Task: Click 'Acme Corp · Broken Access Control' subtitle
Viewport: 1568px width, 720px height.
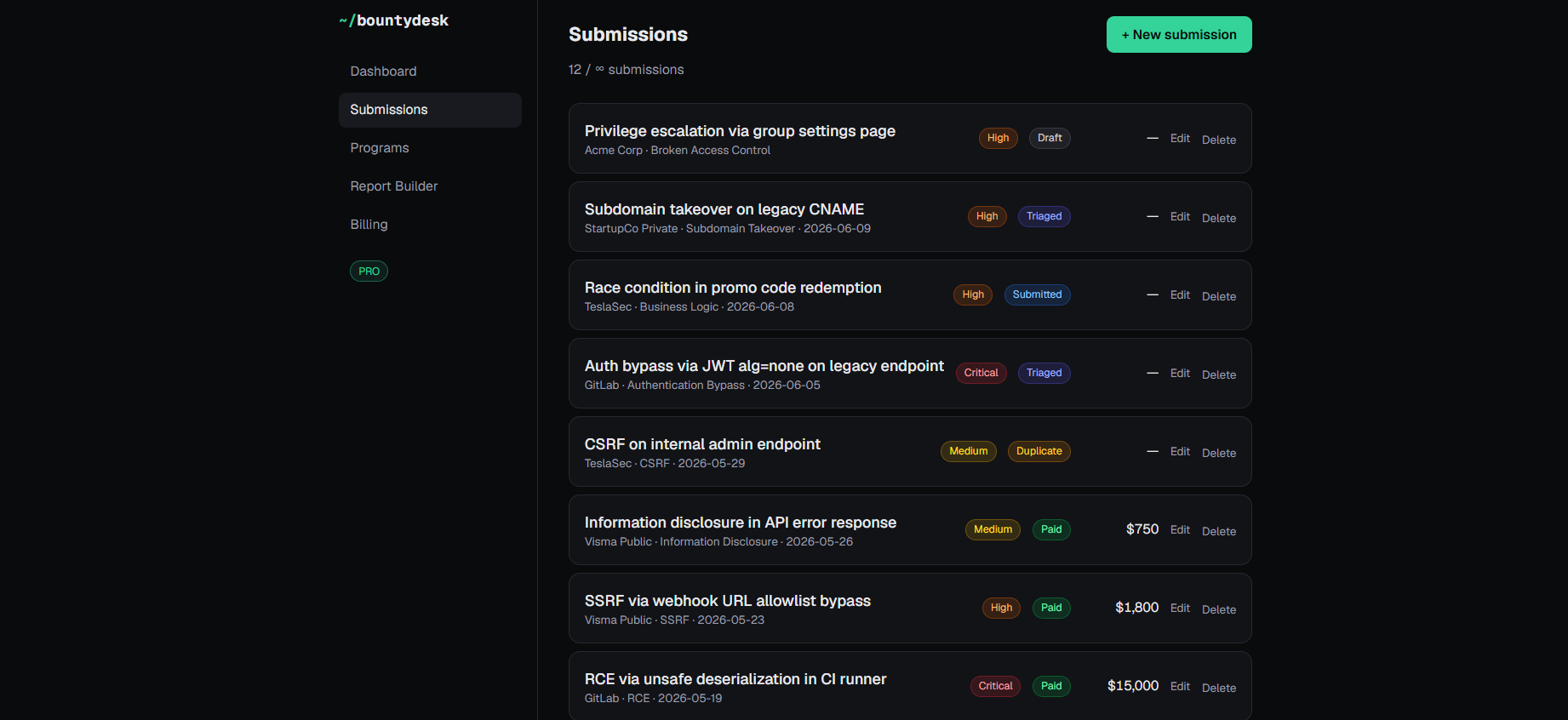Action: tap(678, 151)
